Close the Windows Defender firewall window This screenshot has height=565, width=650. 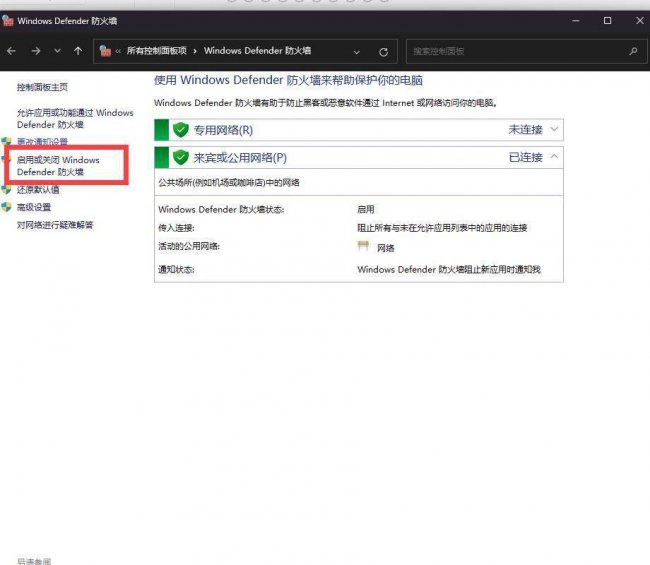tap(640, 21)
